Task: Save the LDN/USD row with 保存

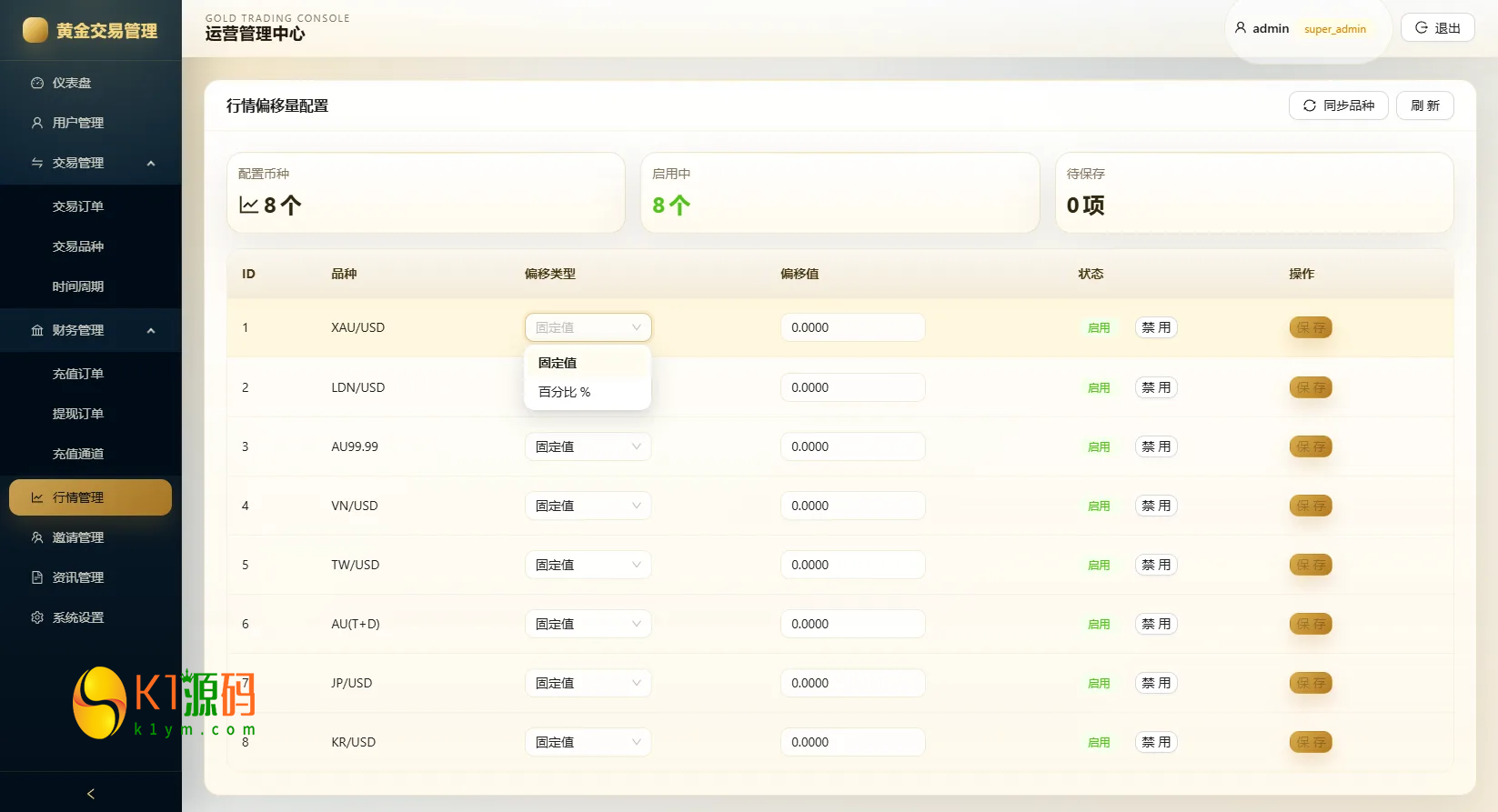Action: click(1311, 387)
